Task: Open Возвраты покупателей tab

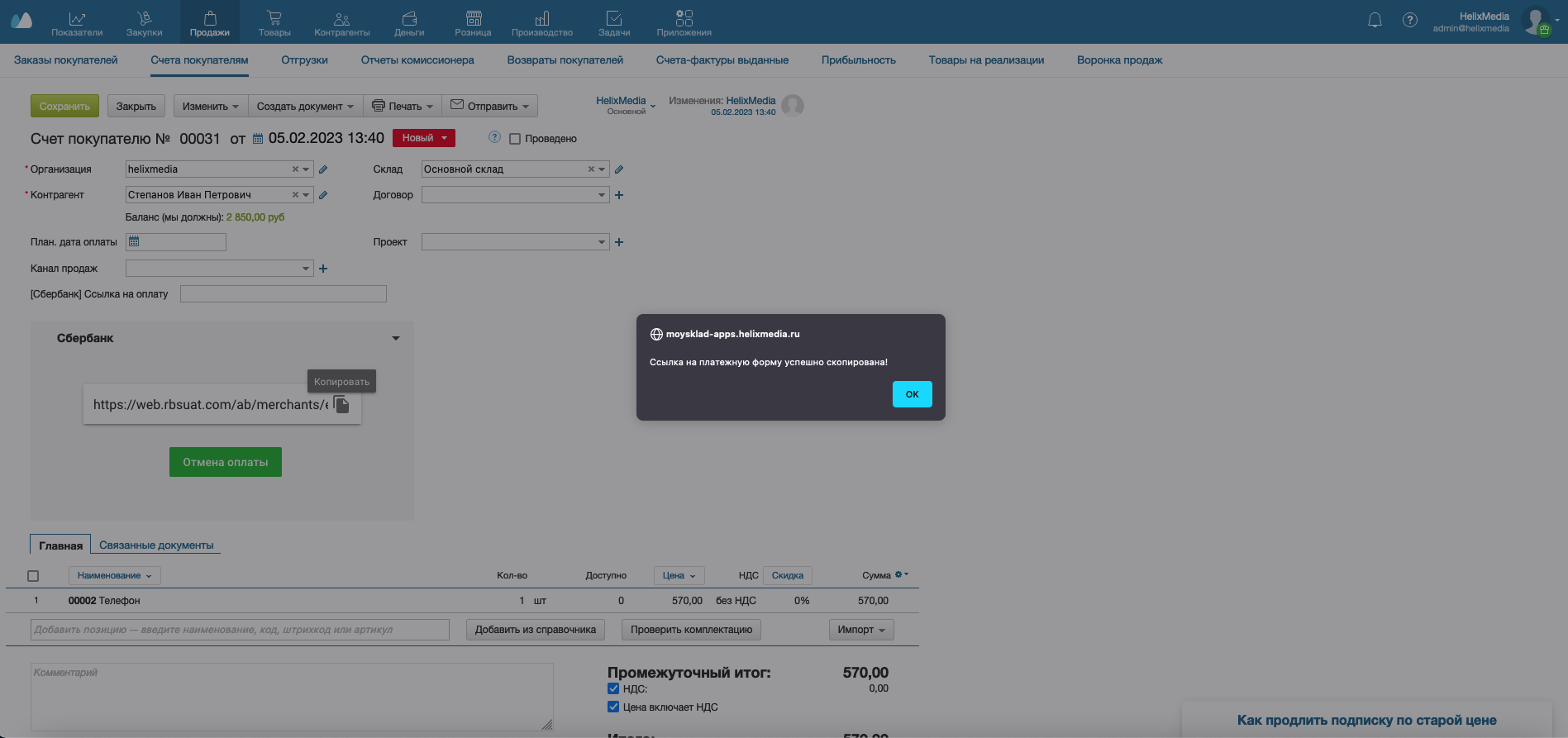Action: (x=565, y=60)
